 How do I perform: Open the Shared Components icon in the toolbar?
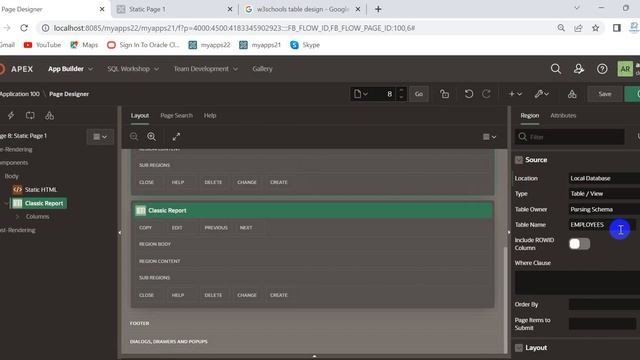click(x=572, y=94)
